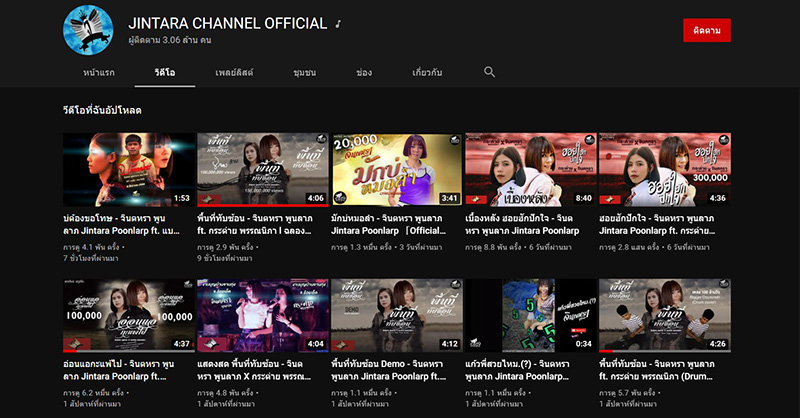Play the 1:53 video thumbnail
This screenshot has width=800, height=418.
(129, 170)
